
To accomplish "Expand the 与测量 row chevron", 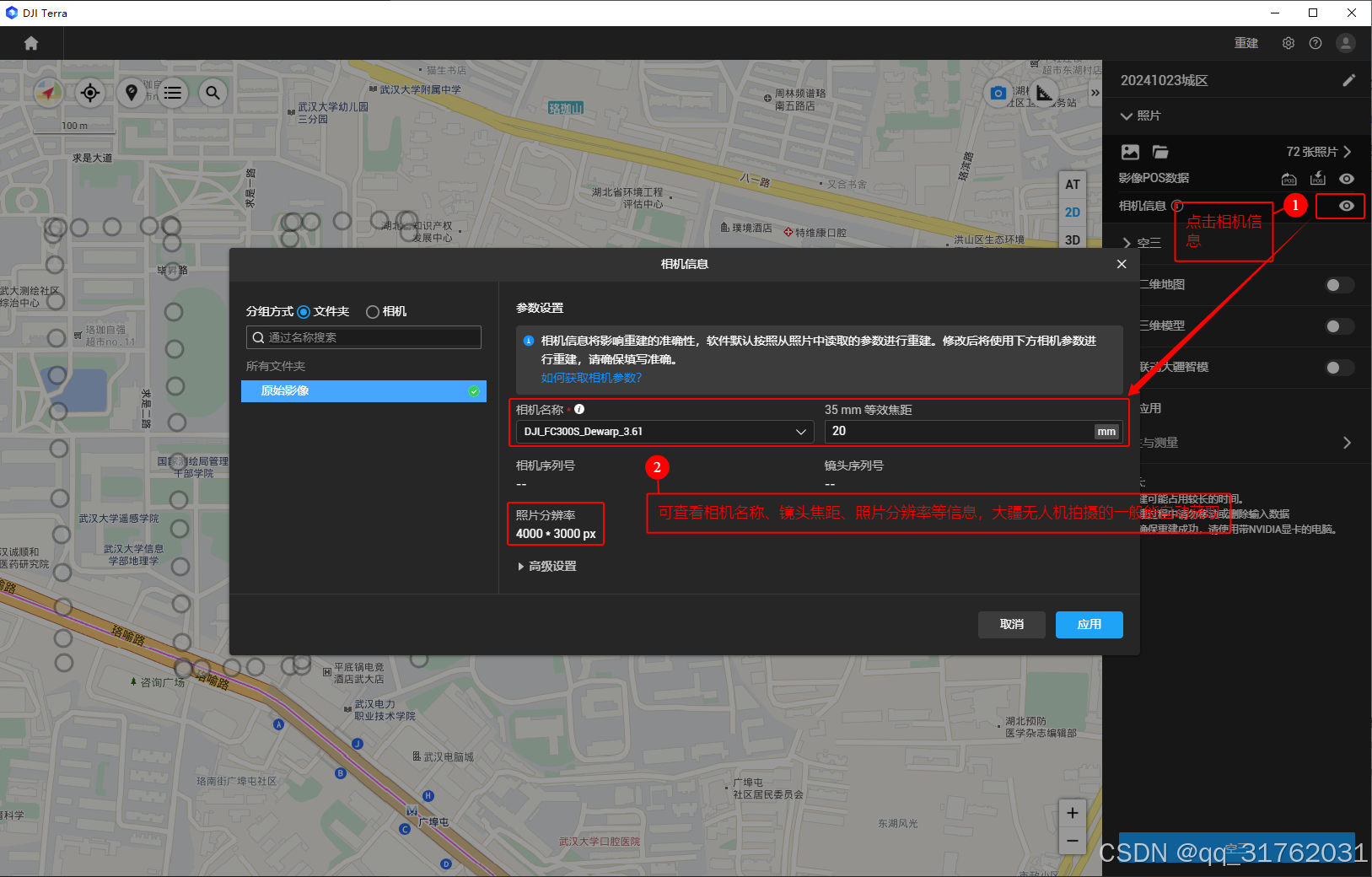I will coord(1347,443).
